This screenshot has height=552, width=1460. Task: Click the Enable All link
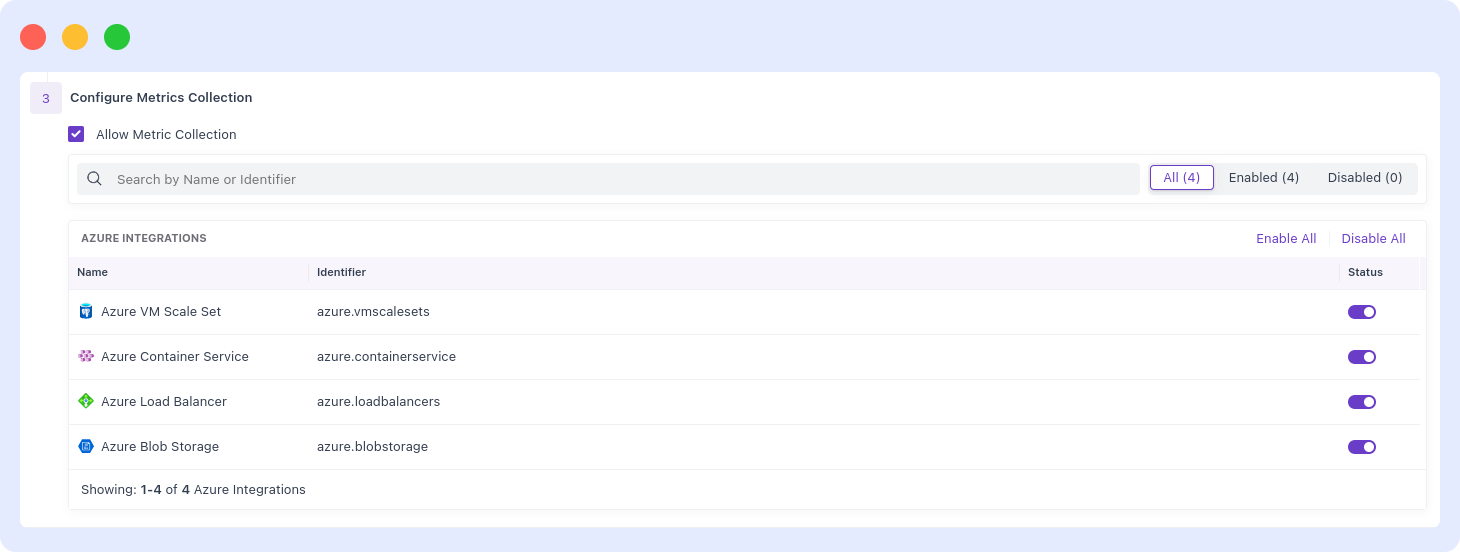(x=1285, y=239)
